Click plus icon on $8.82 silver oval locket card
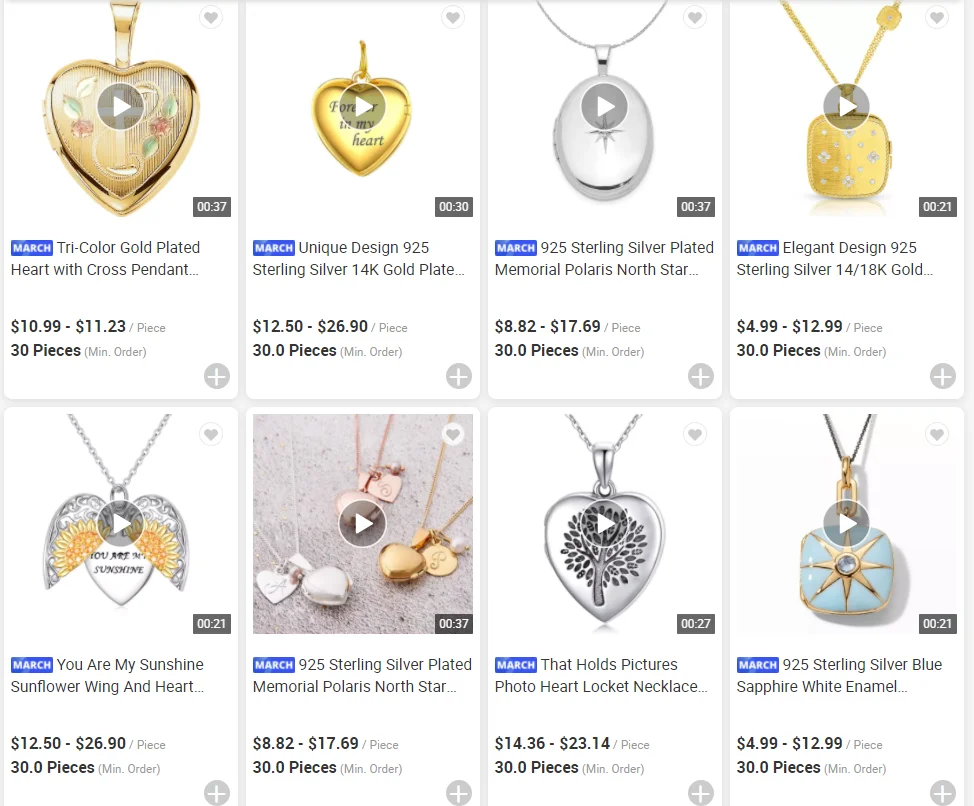 (x=701, y=376)
